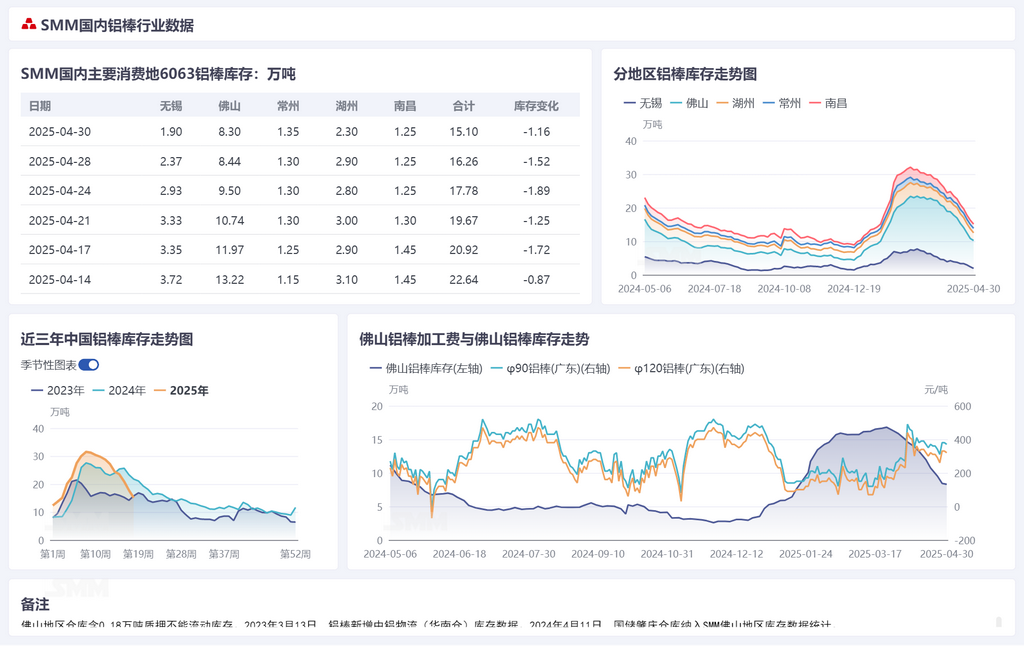Click the 无锡 table column header
The image size is (1024, 646).
[171, 106]
